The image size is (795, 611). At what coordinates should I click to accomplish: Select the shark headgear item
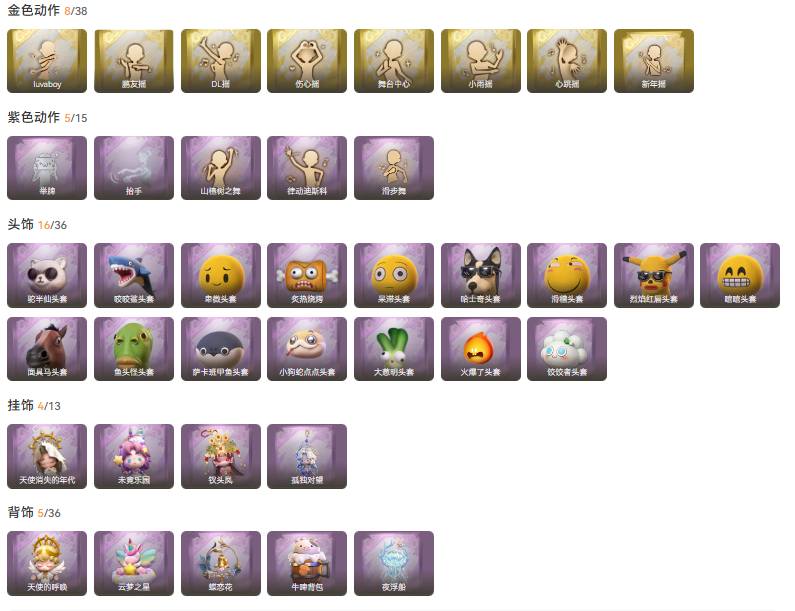[134, 275]
